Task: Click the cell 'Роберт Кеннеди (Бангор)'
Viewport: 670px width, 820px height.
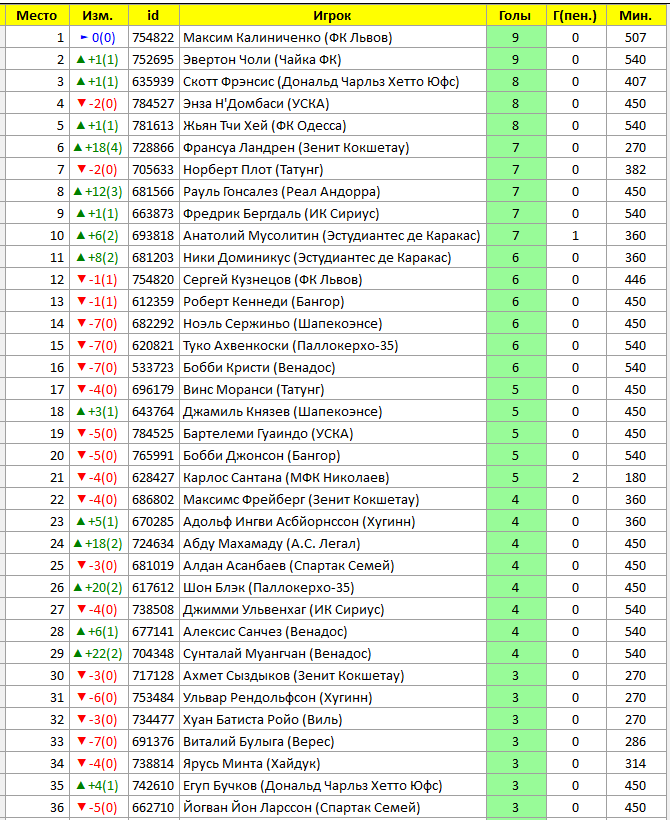Action: click(333, 302)
